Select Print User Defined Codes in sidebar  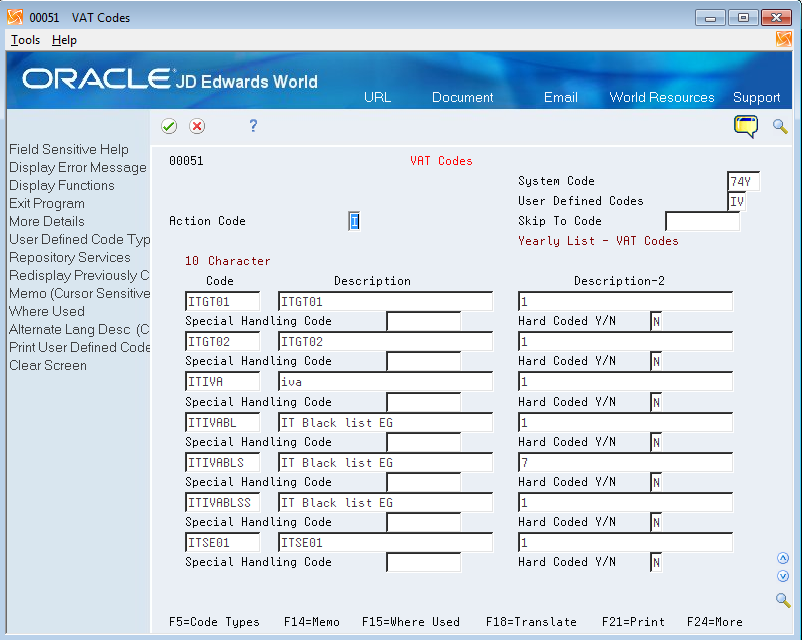pyautogui.click(x=79, y=347)
